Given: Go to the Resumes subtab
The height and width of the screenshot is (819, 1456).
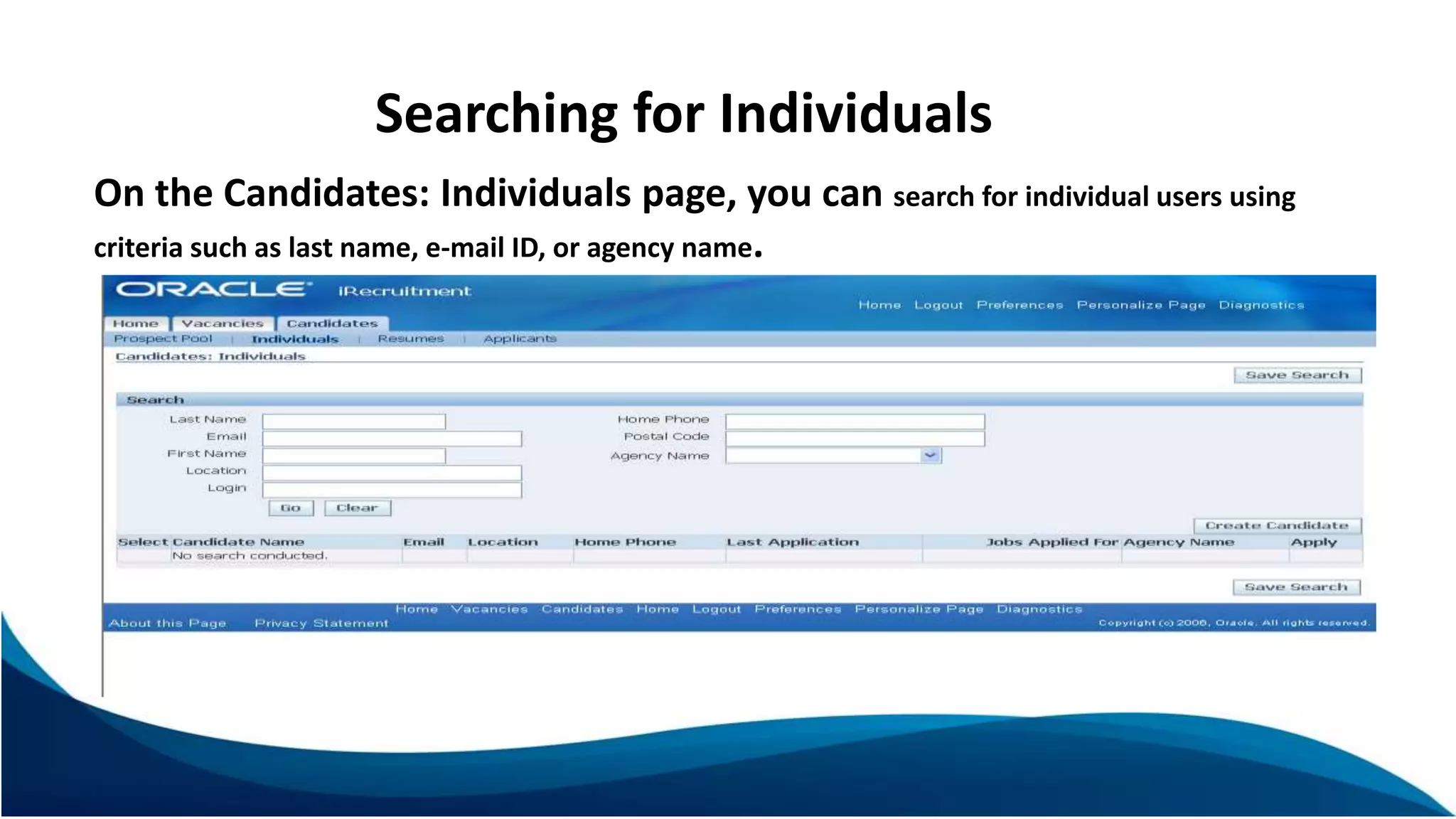Looking at the screenshot, I should (410, 338).
